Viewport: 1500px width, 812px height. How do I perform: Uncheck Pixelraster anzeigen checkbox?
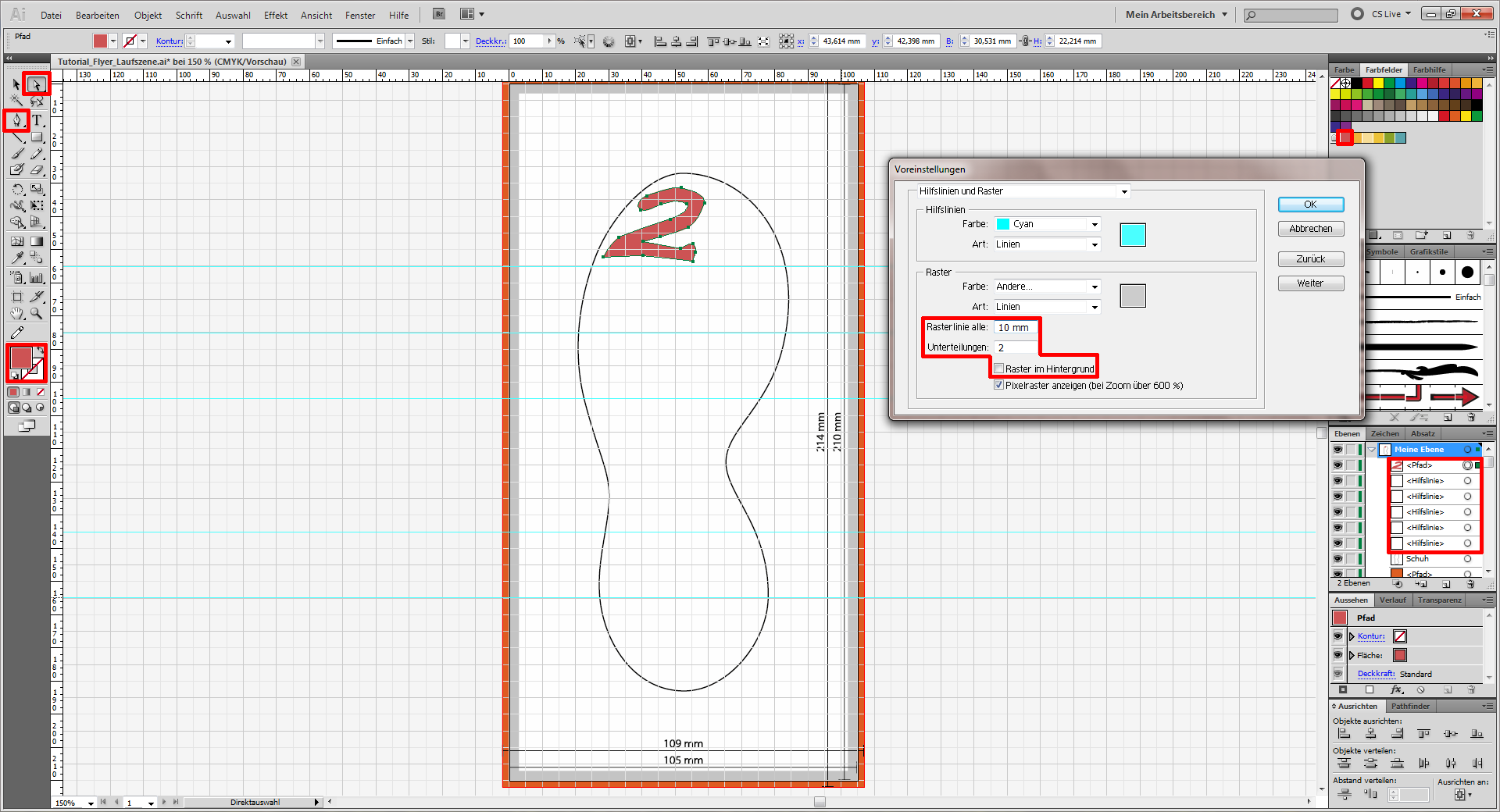click(x=998, y=385)
